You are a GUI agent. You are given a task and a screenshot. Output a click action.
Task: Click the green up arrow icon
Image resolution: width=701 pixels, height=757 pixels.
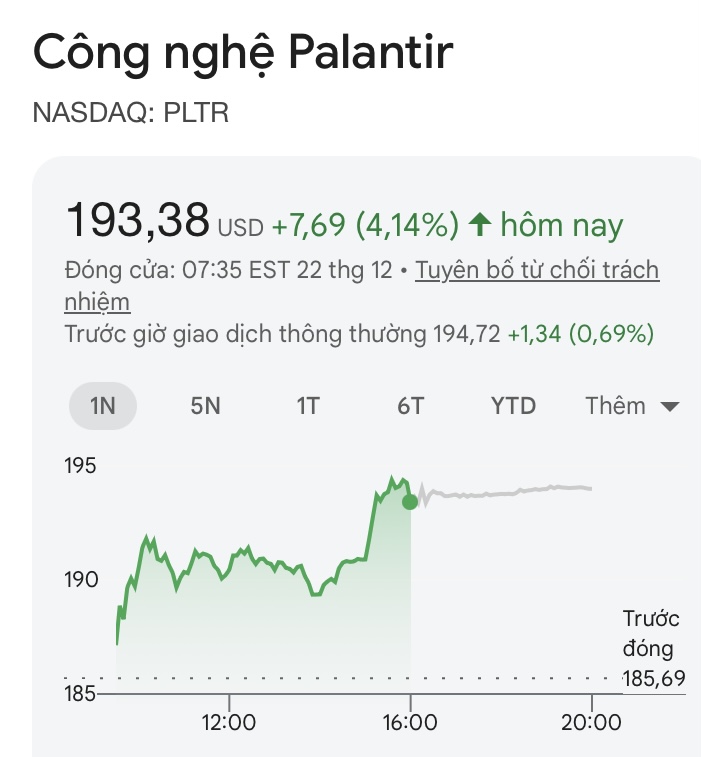click(x=479, y=225)
